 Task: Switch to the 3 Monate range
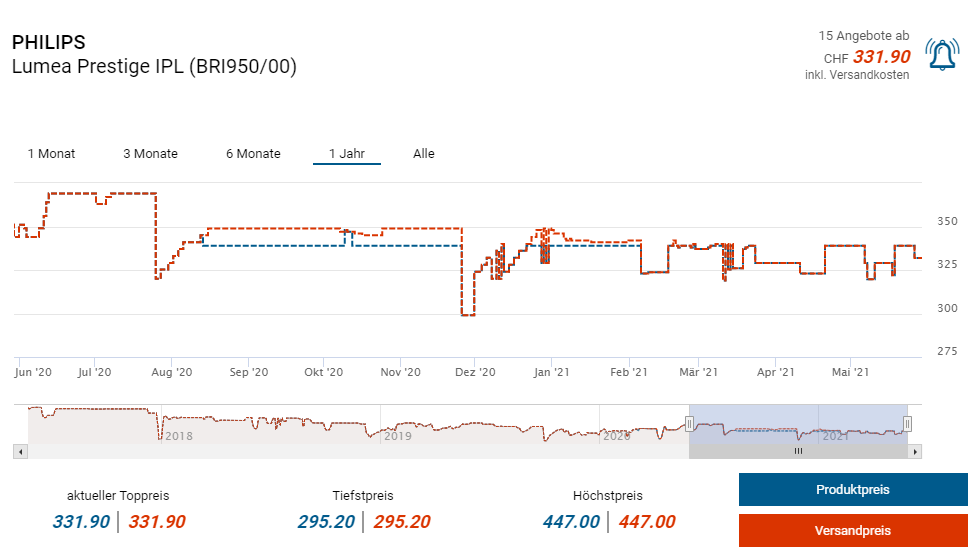[150, 154]
